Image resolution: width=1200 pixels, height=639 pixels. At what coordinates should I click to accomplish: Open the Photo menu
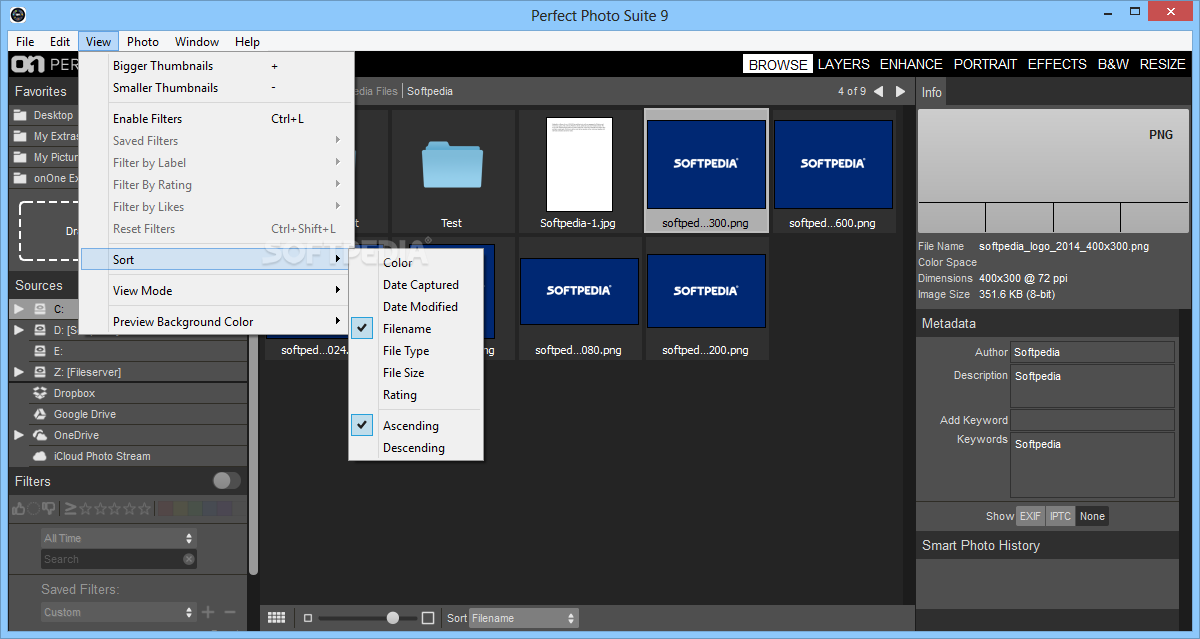pyautogui.click(x=143, y=41)
